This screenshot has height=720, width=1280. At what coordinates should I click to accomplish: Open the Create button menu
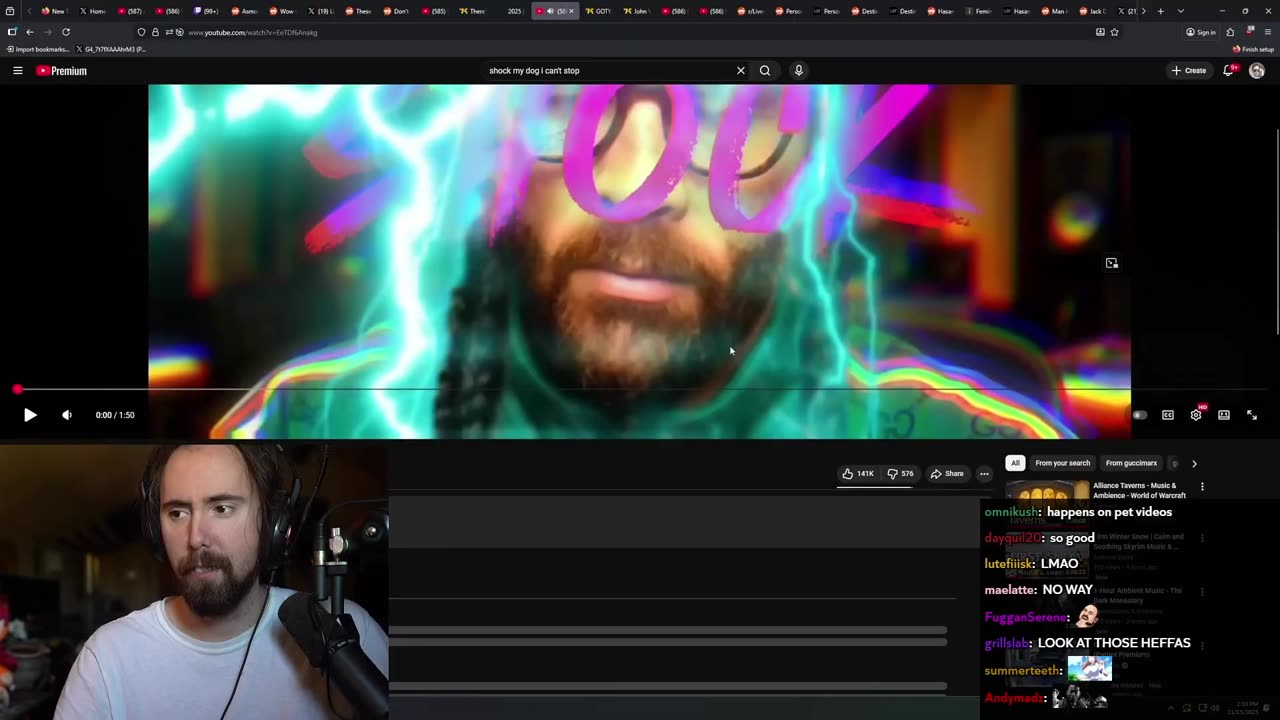(1189, 71)
